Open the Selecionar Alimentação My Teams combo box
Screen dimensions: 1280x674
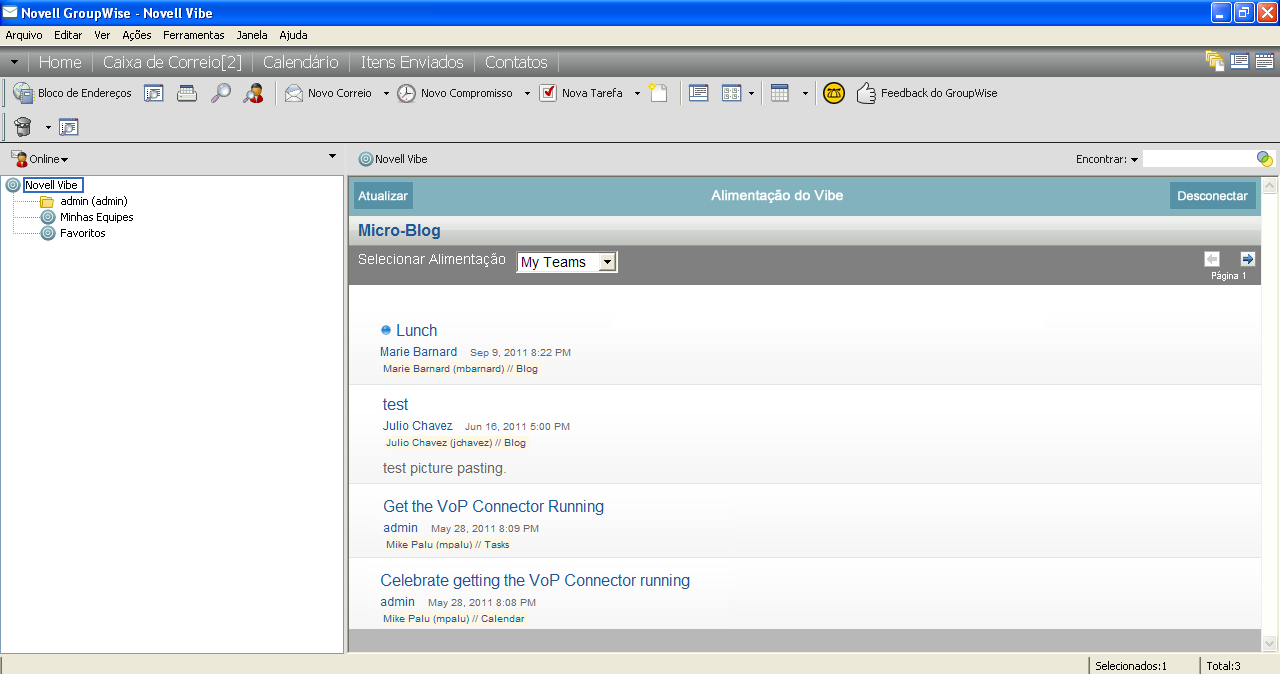[567, 262]
